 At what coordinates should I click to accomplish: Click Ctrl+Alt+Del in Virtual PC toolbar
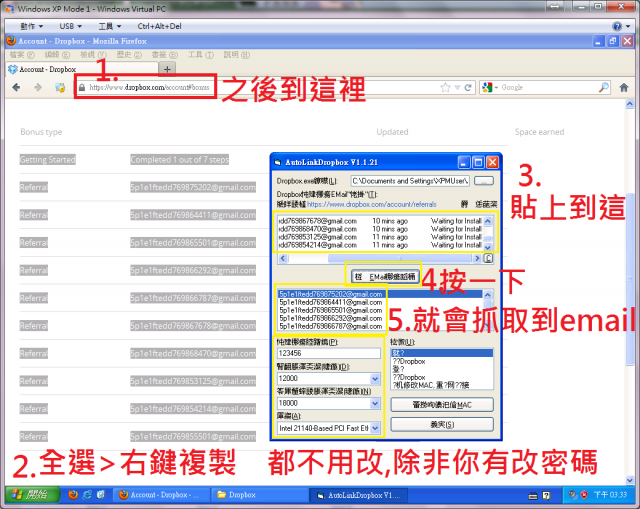click(x=160, y=27)
